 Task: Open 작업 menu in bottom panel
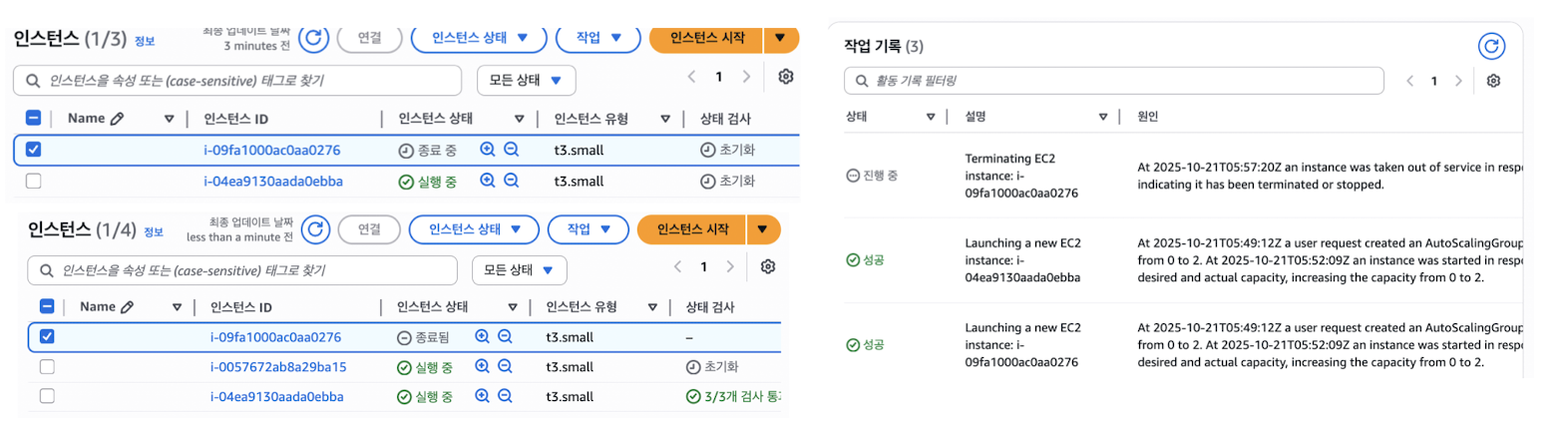pos(588,229)
